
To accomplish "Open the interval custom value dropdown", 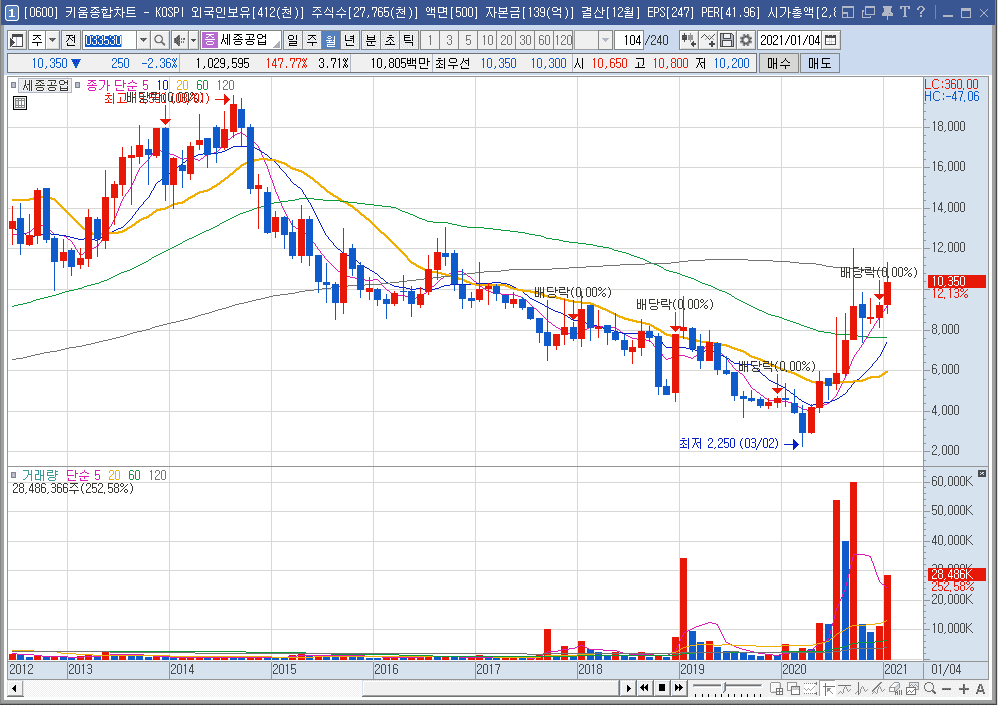I will coord(605,41).
